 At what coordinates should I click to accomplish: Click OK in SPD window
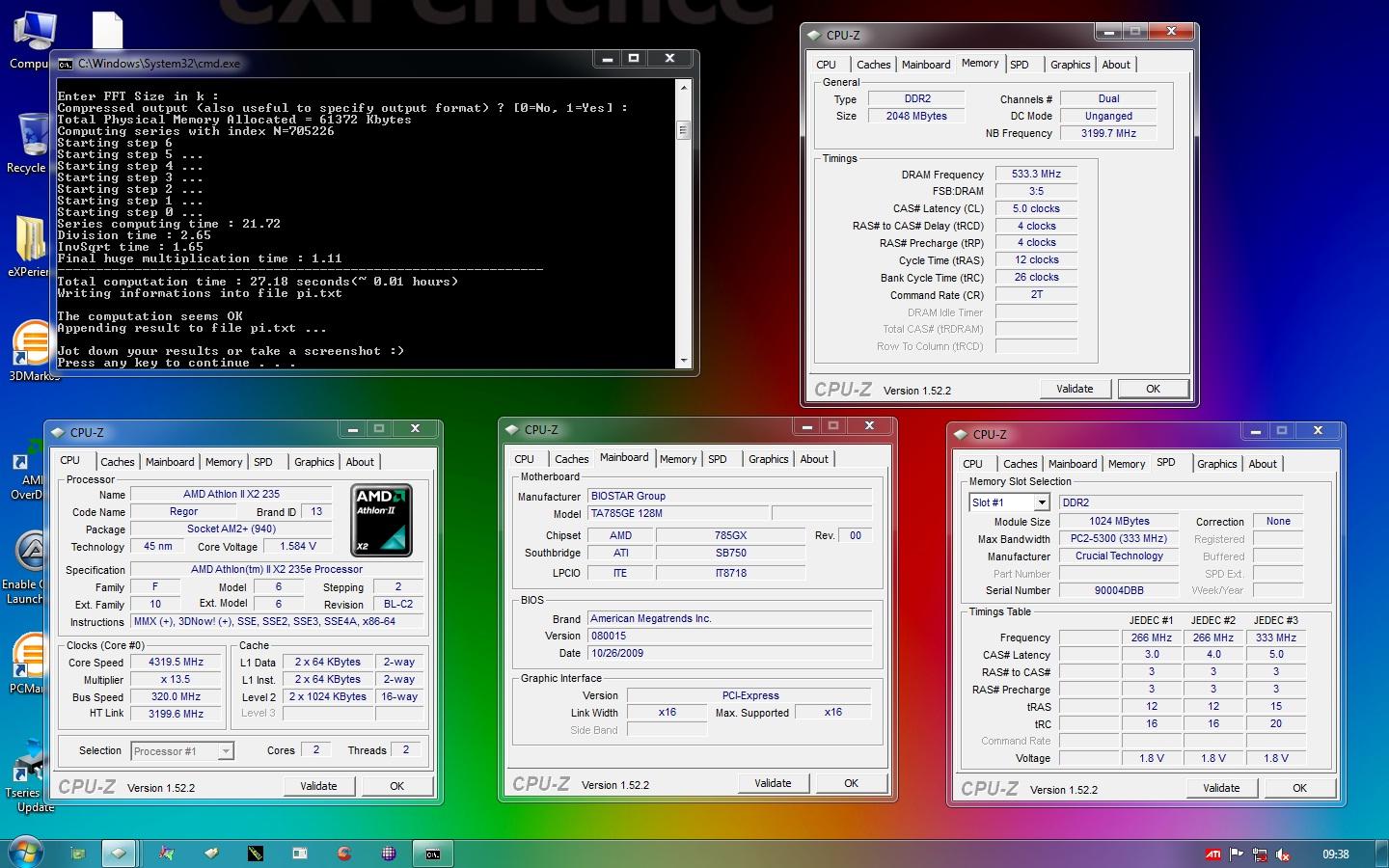(1299, 788)
